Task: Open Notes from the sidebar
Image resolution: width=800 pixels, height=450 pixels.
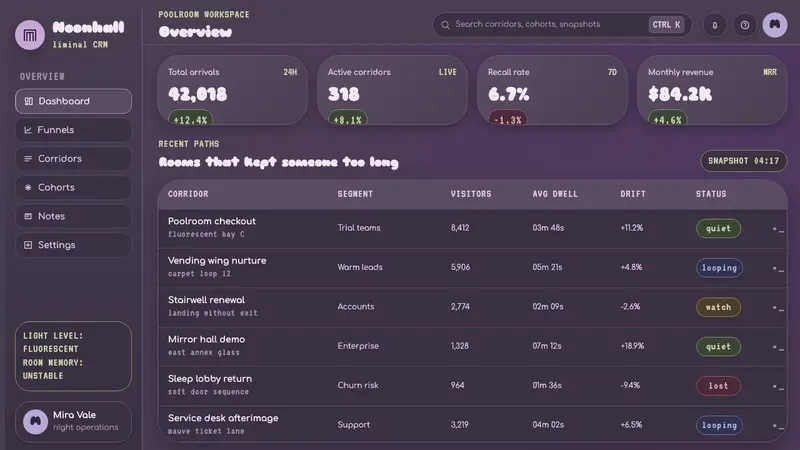Action: 73,216
